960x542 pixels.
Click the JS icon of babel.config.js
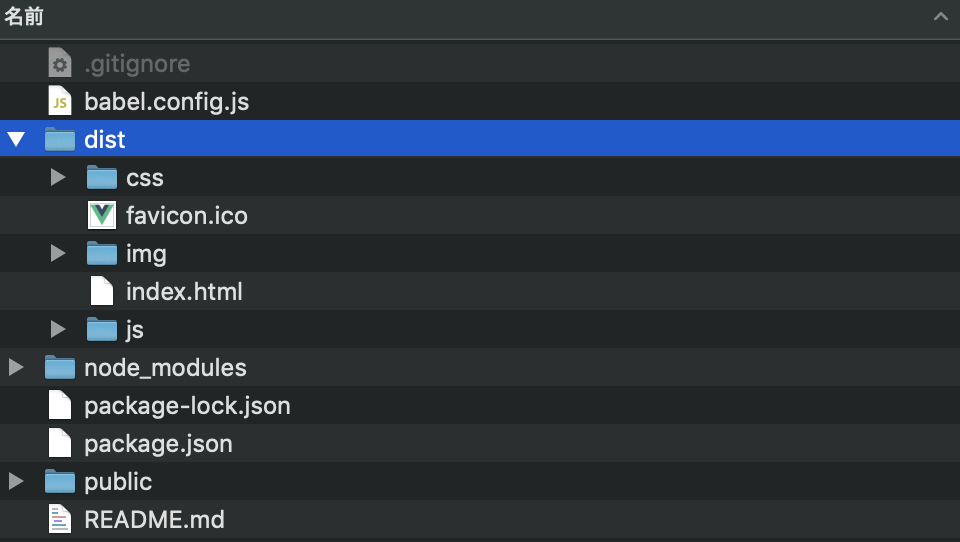point(60,101)
